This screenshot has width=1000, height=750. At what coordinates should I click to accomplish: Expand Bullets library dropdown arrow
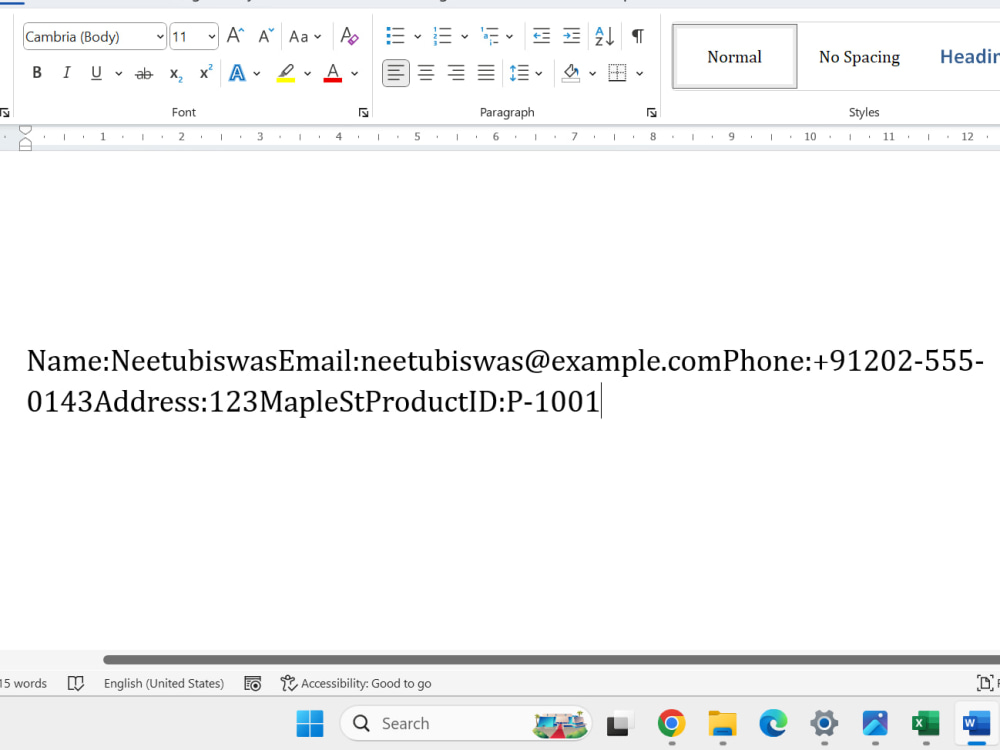[x=418, y=37]
